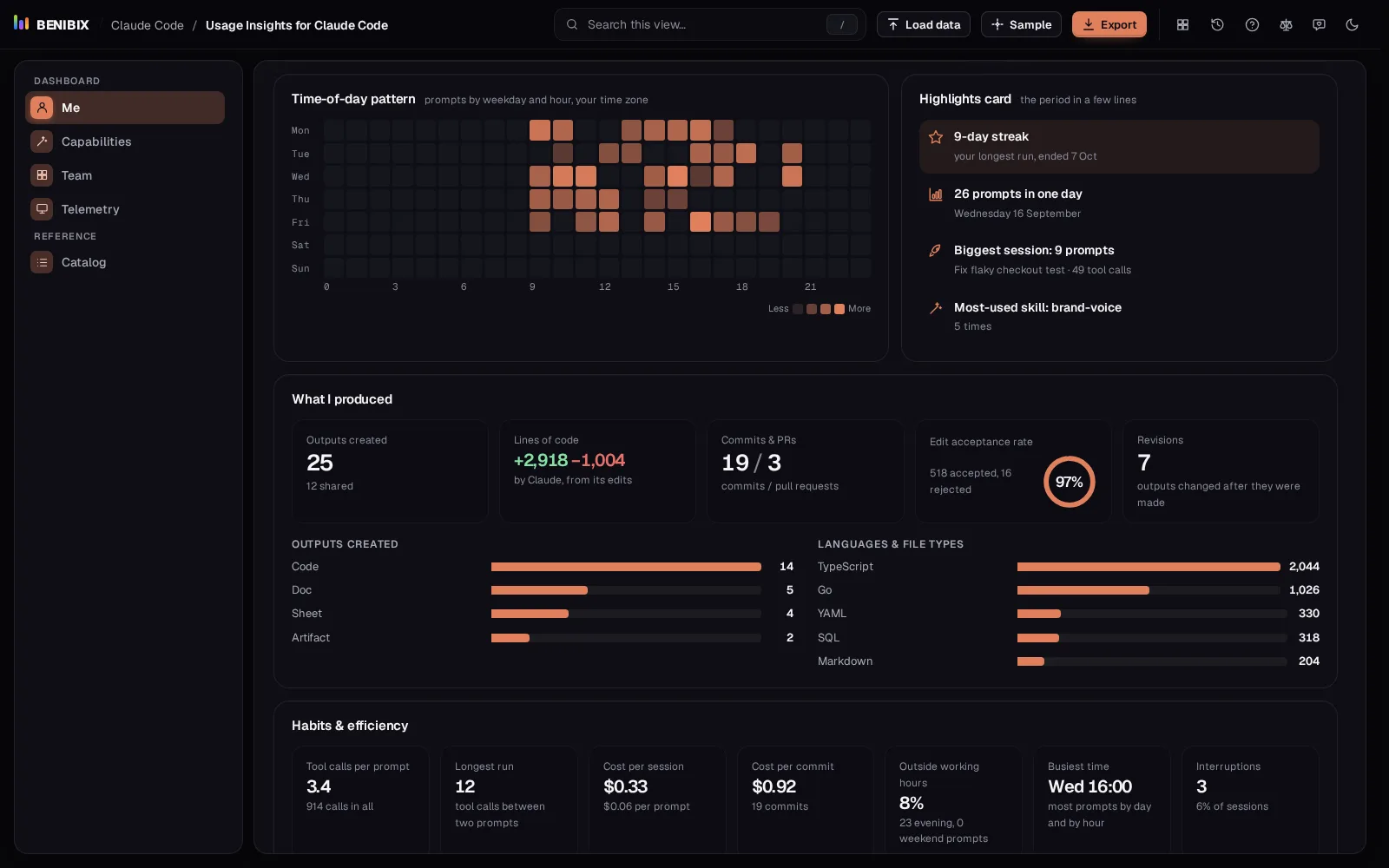Click the brightest More legend swatch
Viewport: 1389px width, 868px height.
(839, 309)
